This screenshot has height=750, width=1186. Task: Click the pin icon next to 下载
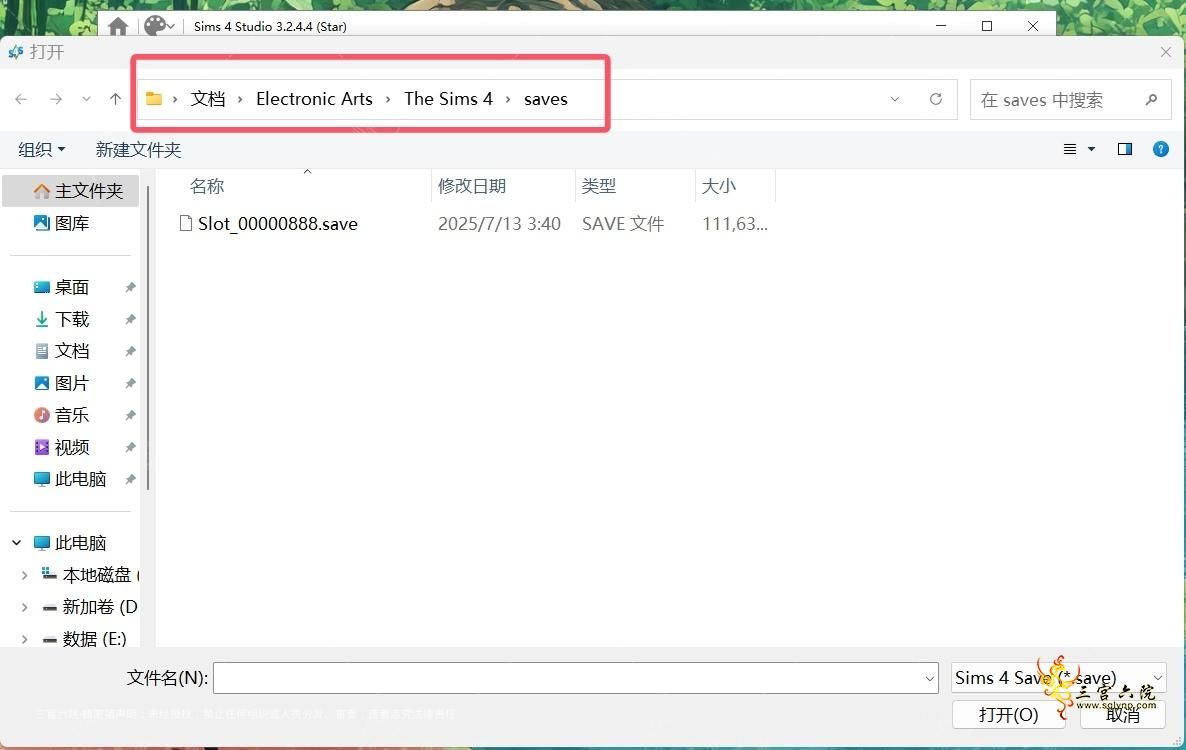[130, 319]
